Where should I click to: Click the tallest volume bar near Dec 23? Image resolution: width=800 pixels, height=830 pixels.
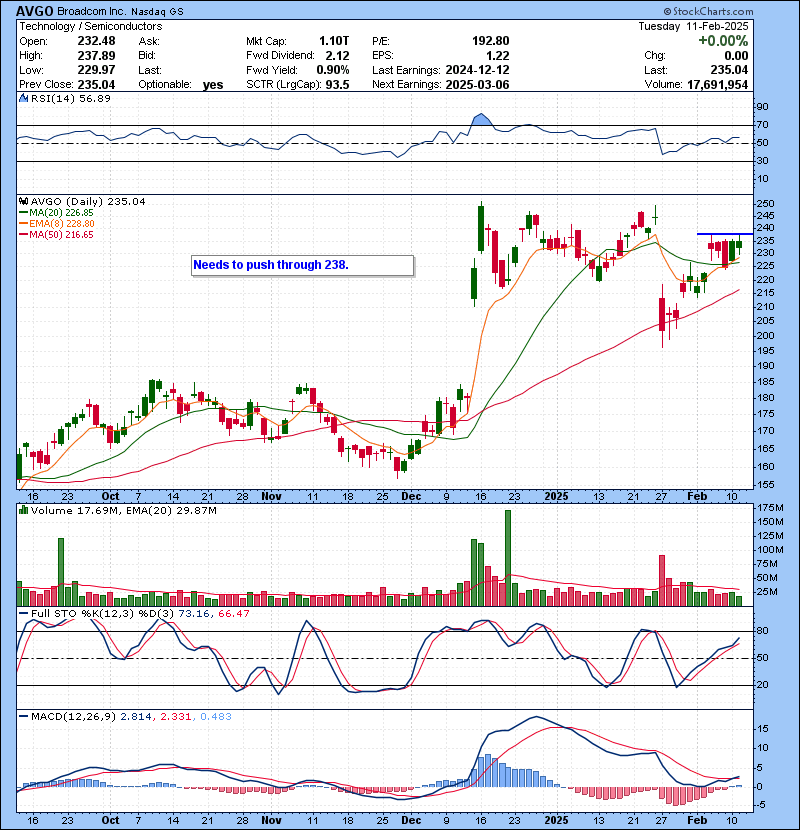pyautogui.click(x=508, y=558)
